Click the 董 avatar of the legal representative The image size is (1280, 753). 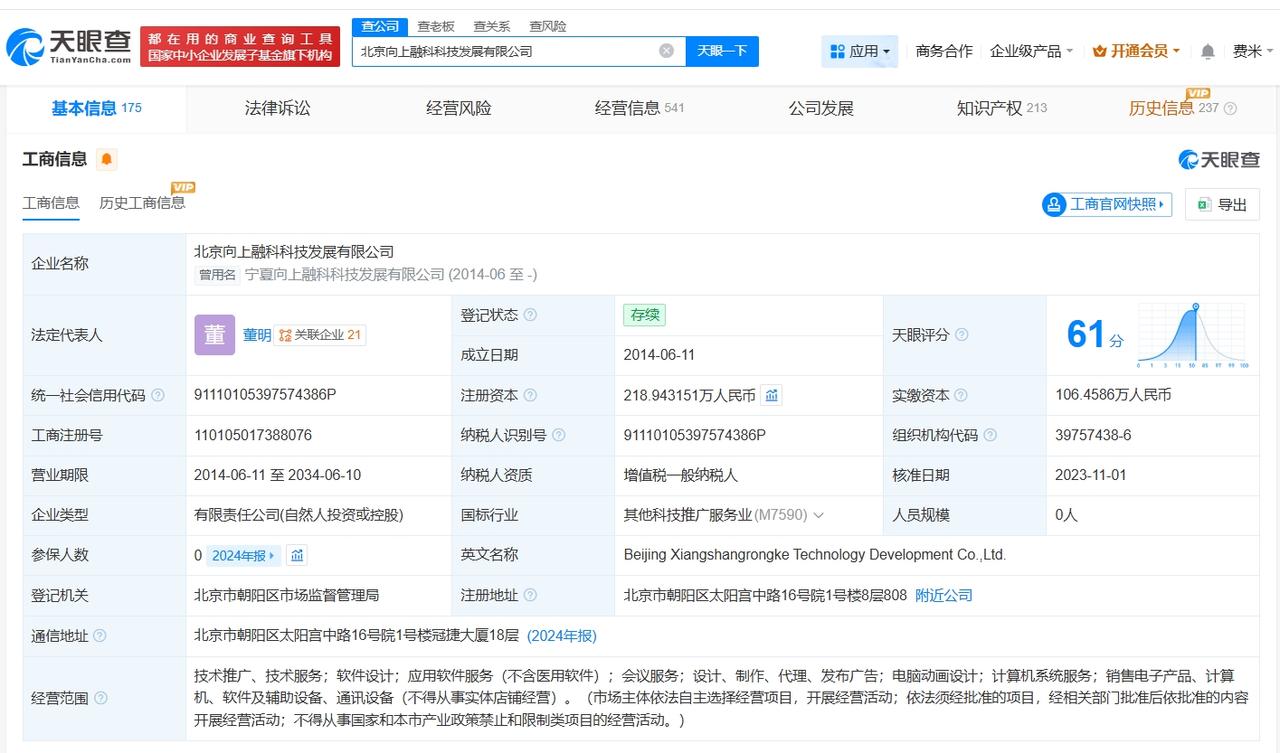click(x=215, y=335)
